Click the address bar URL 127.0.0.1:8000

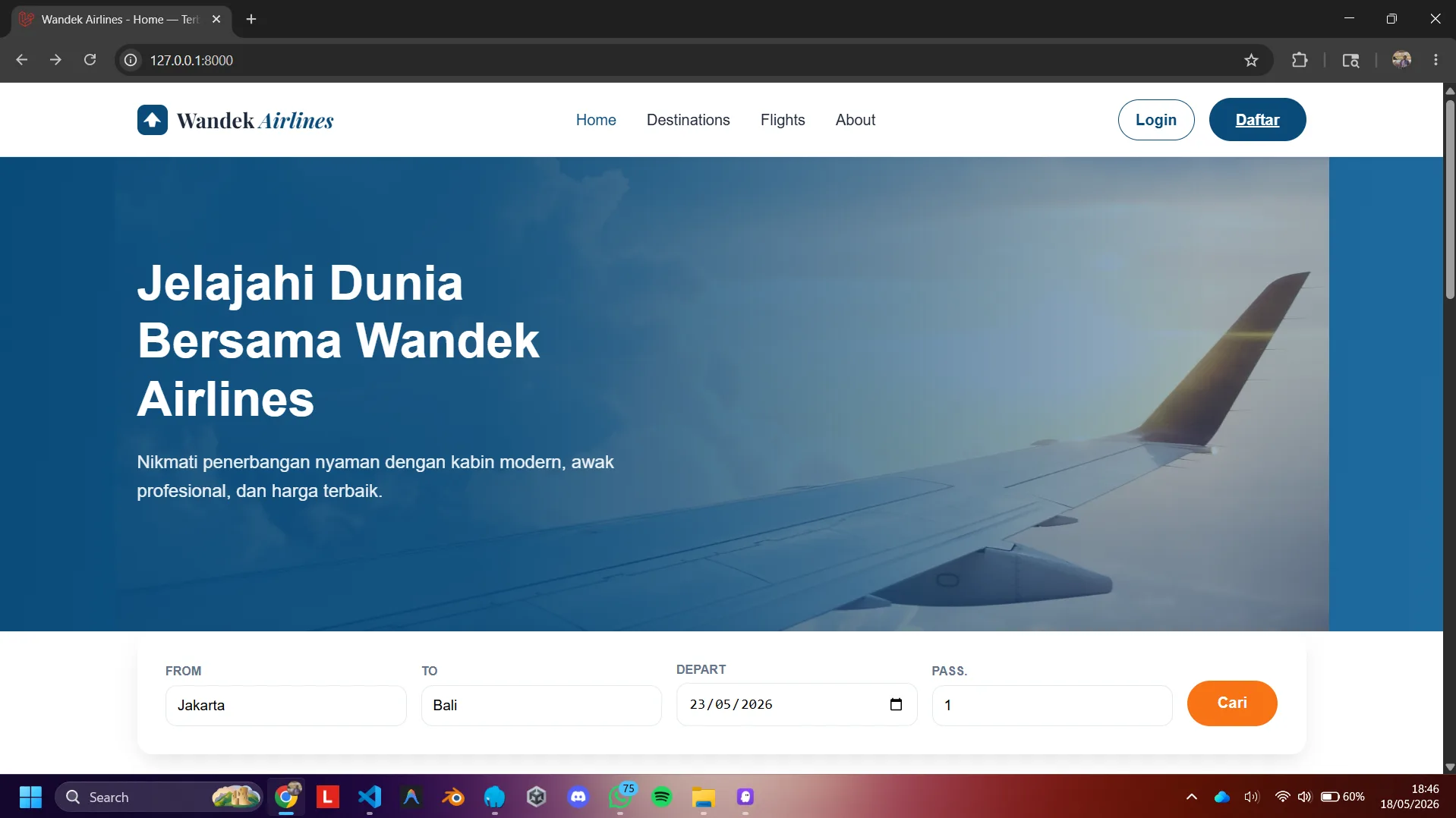pos(191,60)
